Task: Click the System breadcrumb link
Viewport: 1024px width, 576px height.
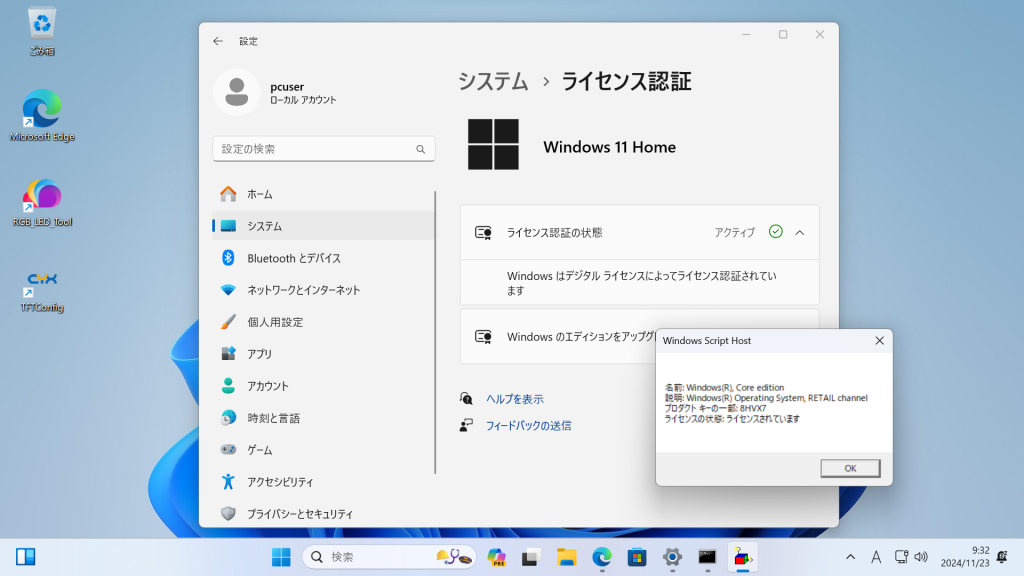Action: 493,82
